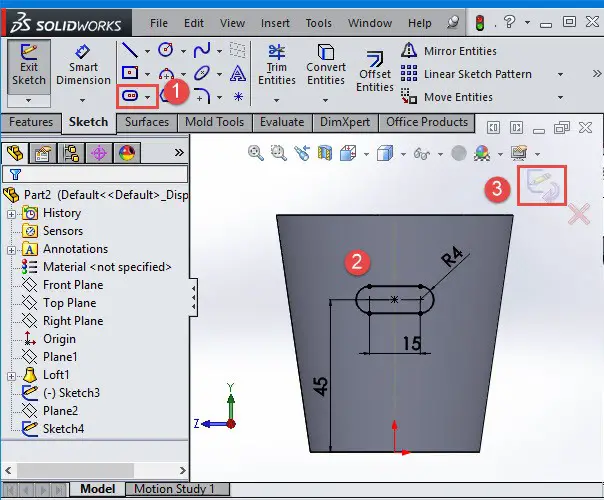Click the Offset Entities tool

click(375, 71)
